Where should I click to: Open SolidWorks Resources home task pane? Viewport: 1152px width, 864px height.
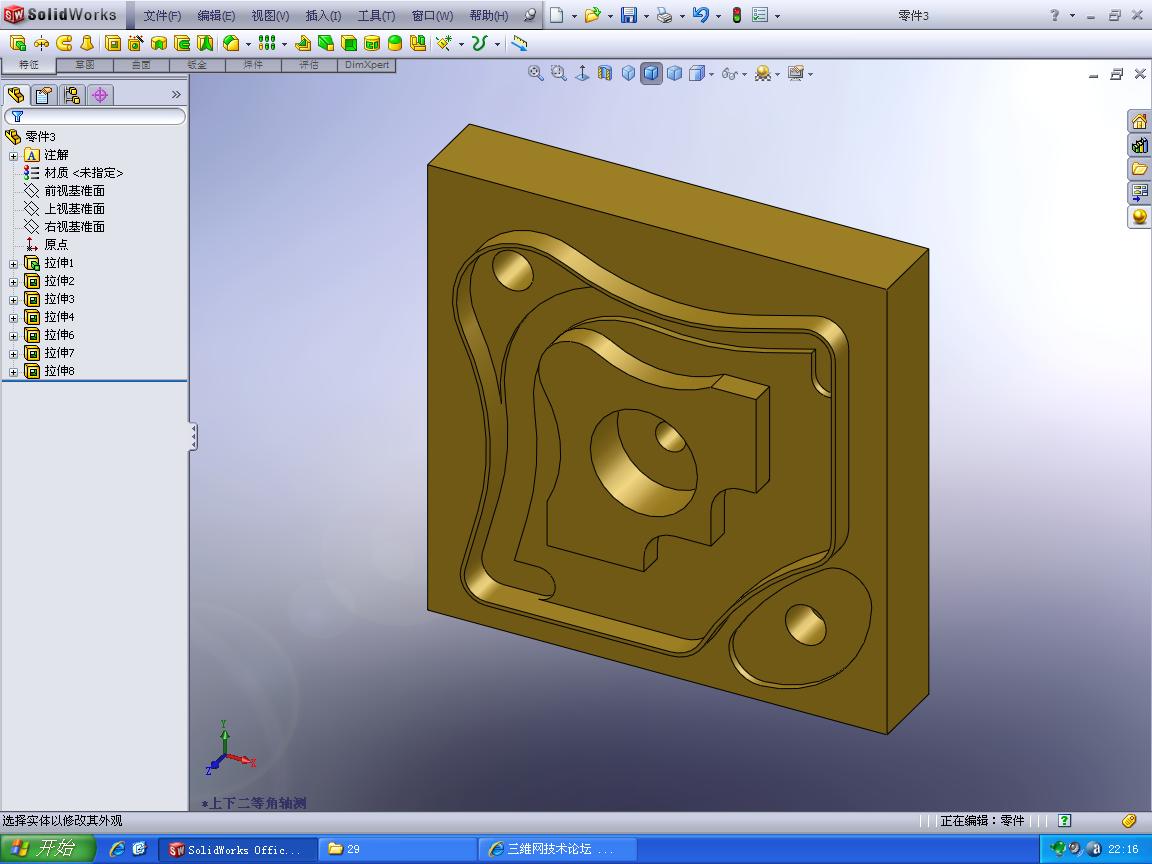pyautogui.click(x=1139, y=121)
